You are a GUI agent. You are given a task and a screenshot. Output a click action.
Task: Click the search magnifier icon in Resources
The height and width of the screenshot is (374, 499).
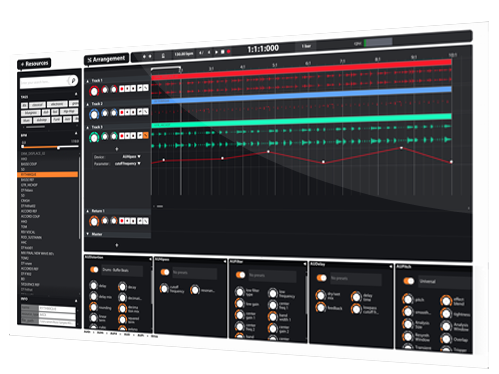(73, 81)
